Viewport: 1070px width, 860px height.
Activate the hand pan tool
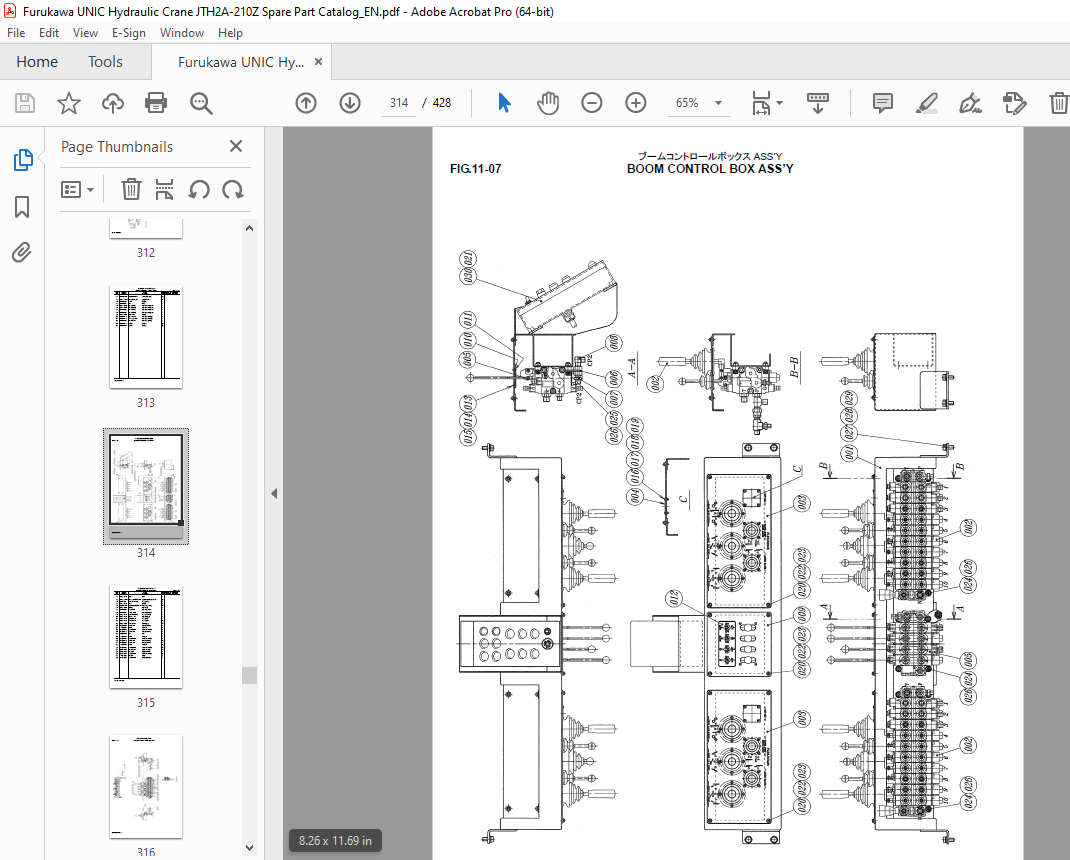548,103
